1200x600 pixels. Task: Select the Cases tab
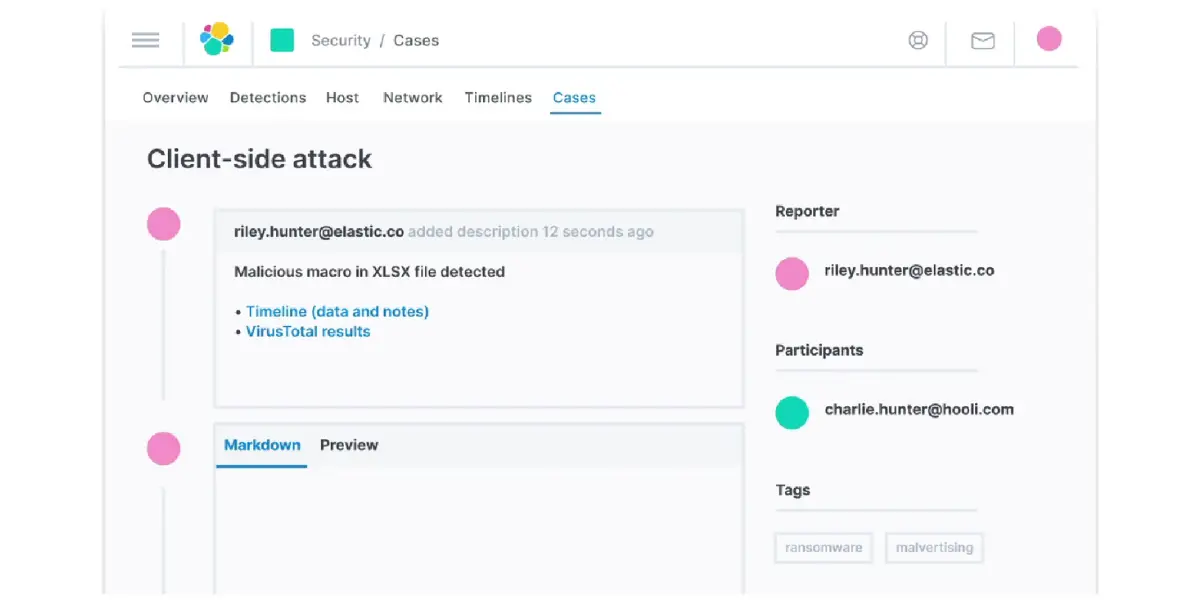tap(575, 98)
